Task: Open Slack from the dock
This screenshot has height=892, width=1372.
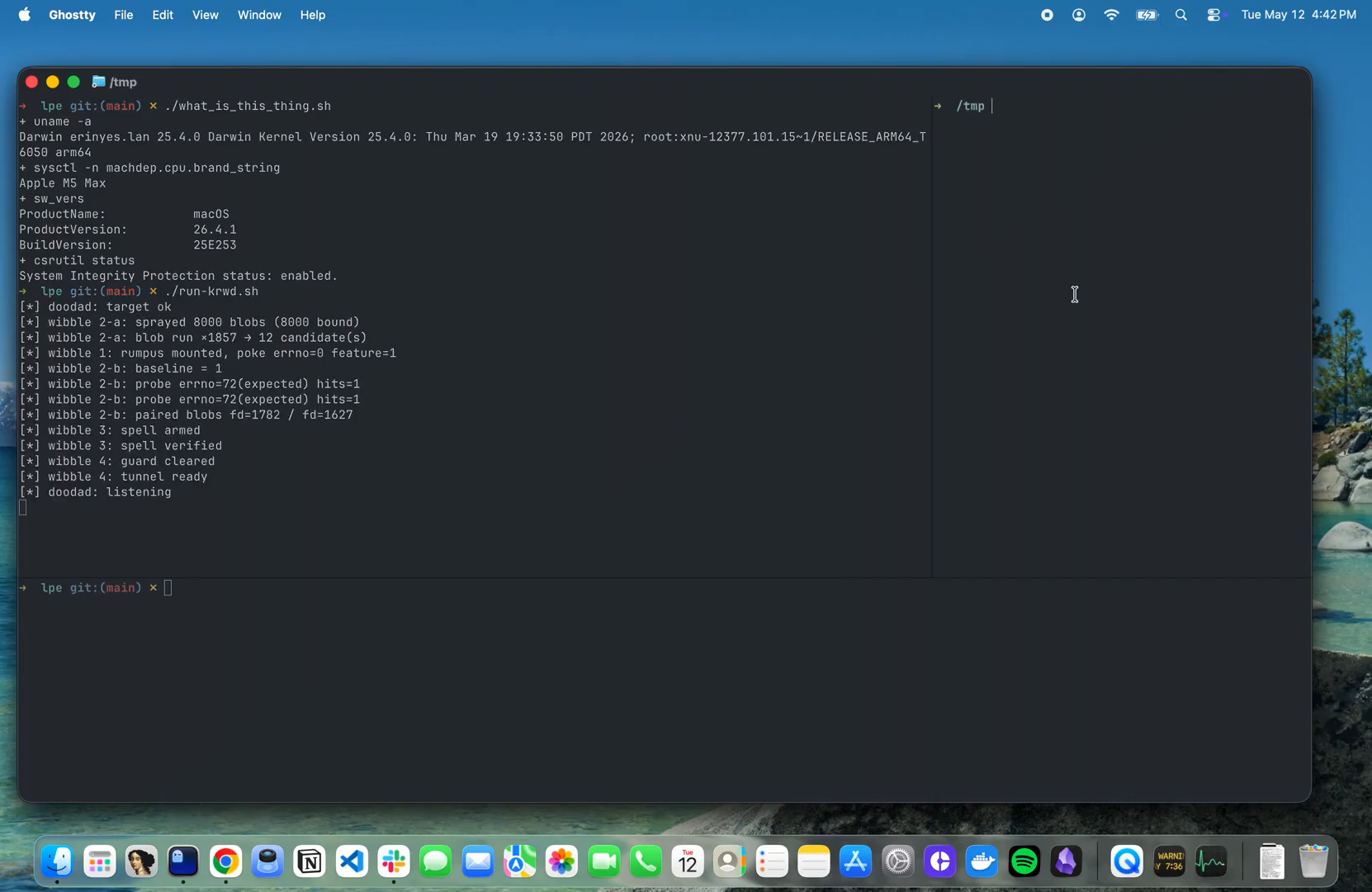Action: coord(394,861)
